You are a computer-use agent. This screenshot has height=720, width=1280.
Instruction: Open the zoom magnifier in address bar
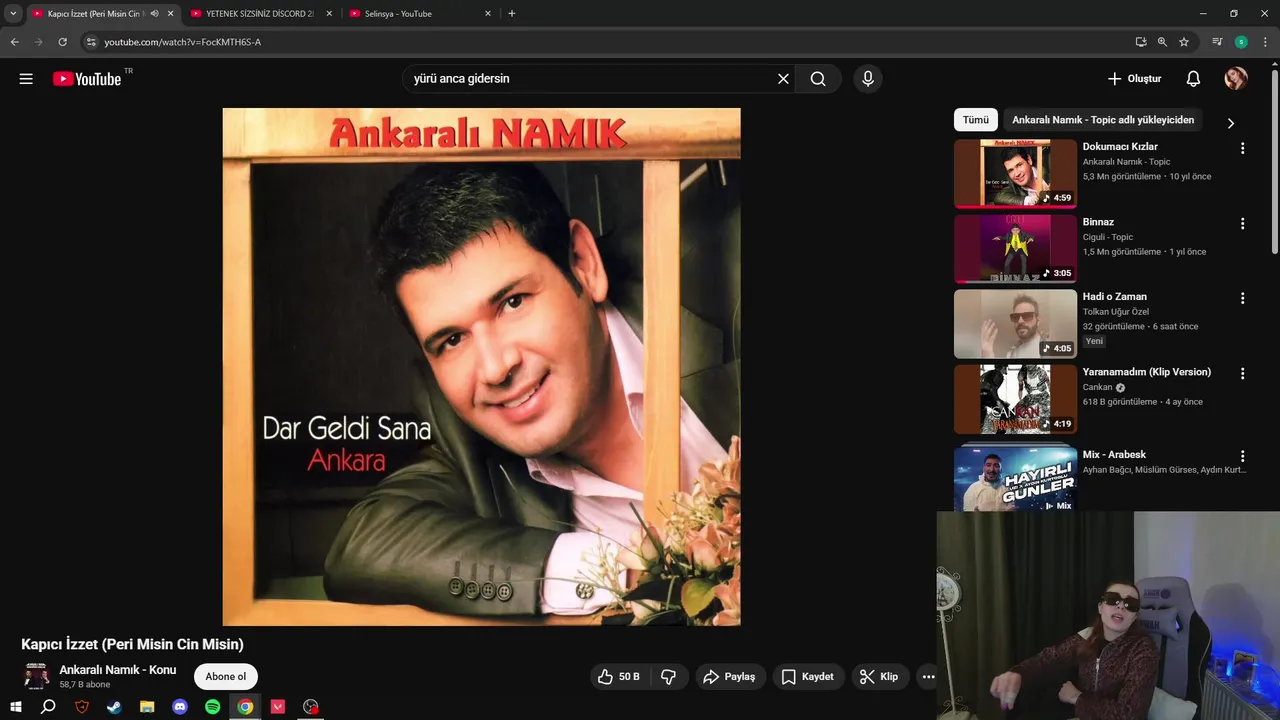pyautogui.click(x=1162, y=42)
